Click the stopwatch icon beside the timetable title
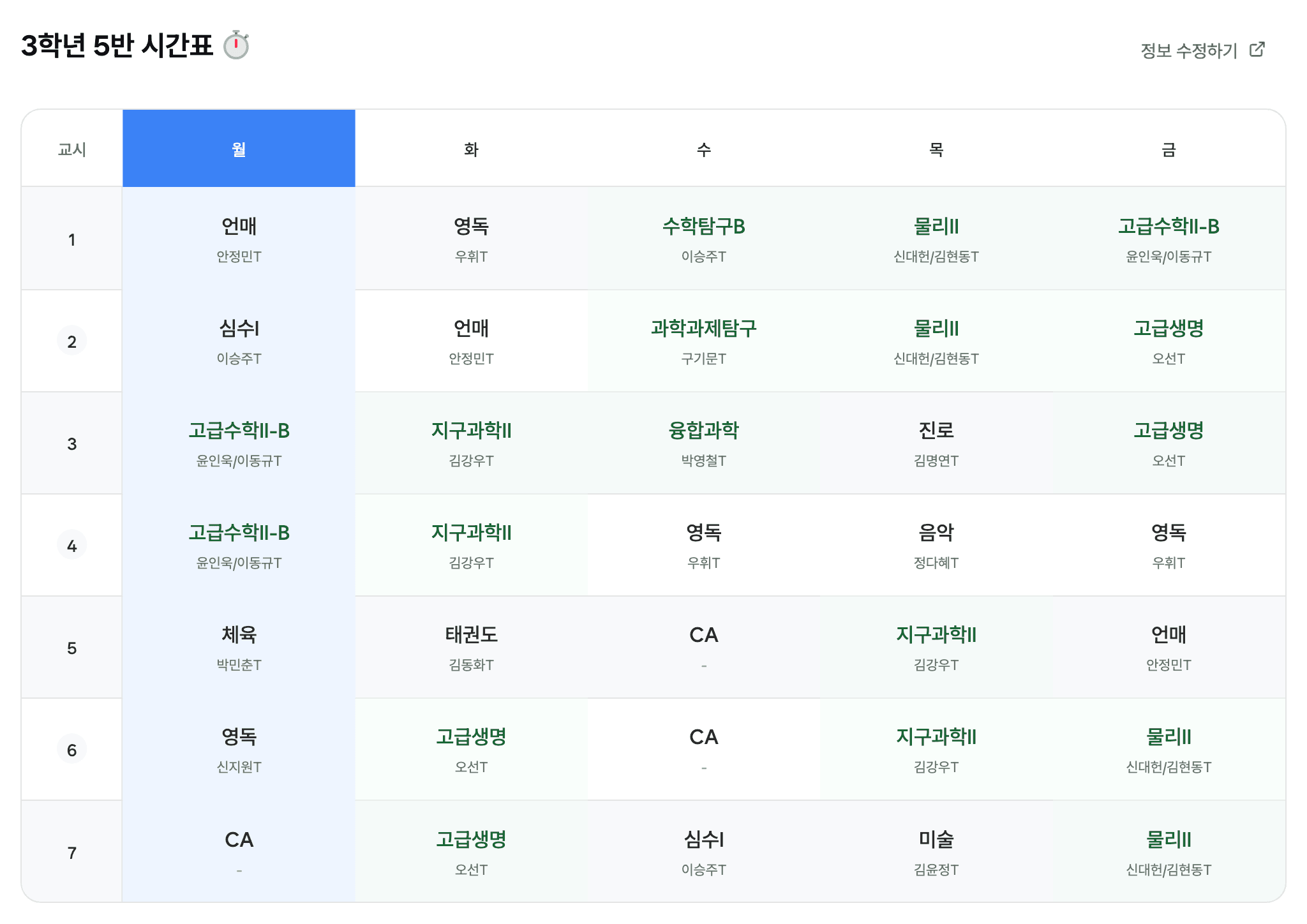 (236, 45)
